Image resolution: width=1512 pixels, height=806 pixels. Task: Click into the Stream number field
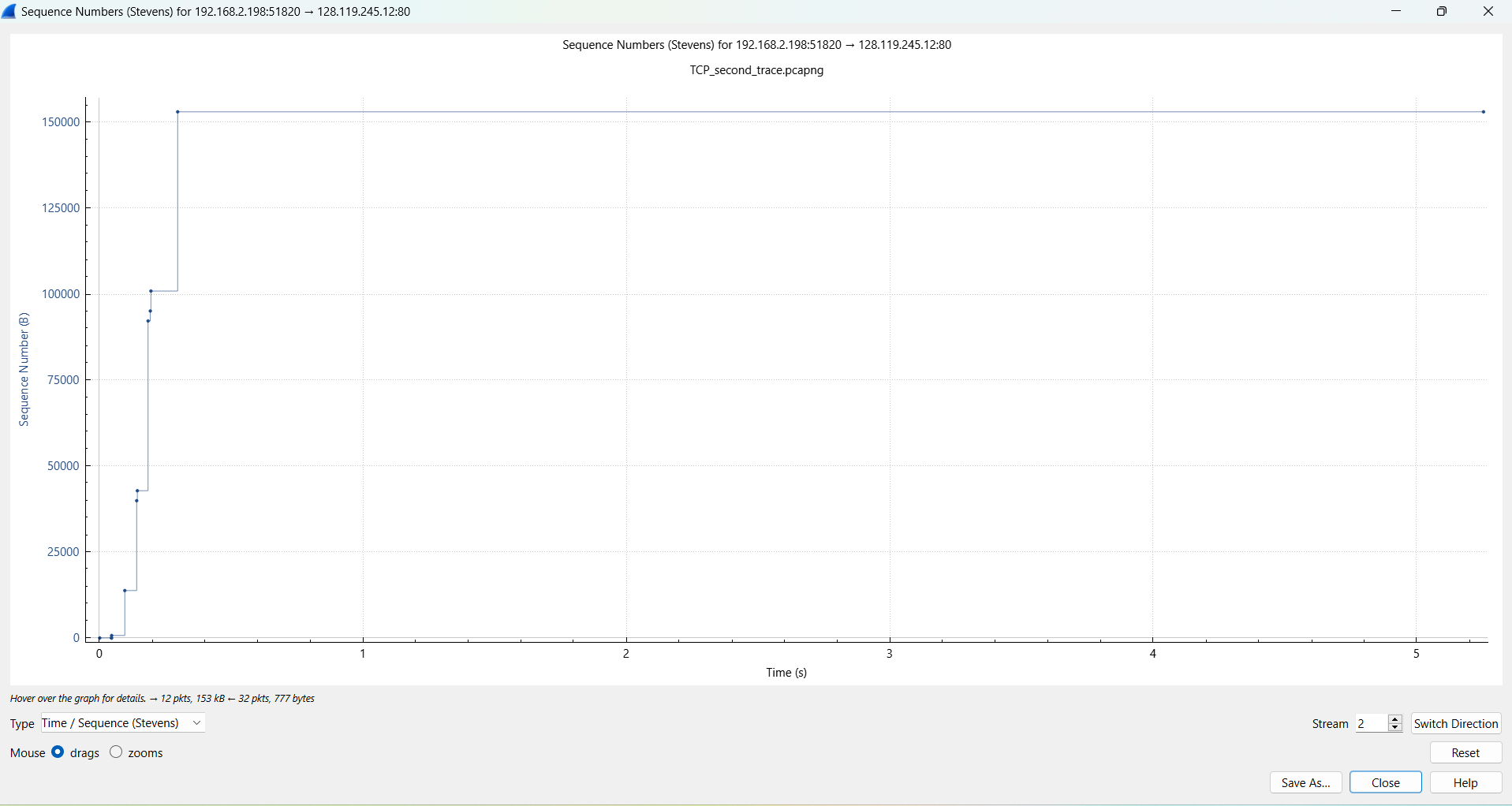pyautogui.click(x=1372, y=723)
